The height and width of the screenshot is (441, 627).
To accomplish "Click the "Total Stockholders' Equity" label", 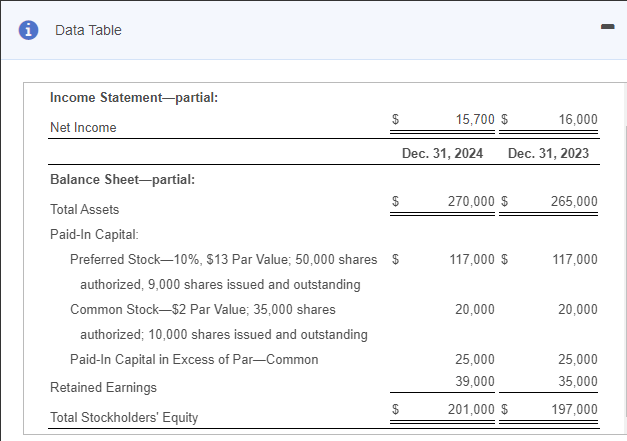I will coord(124,417).
